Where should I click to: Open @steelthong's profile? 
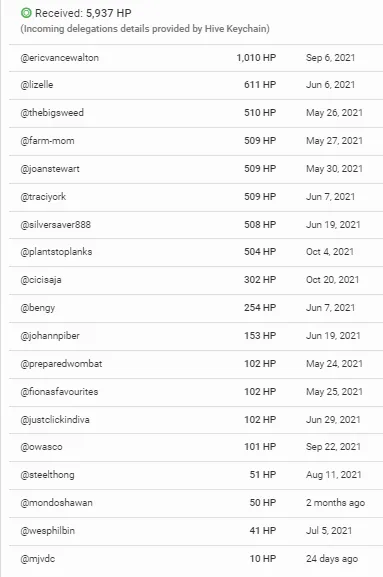(47, 475)
